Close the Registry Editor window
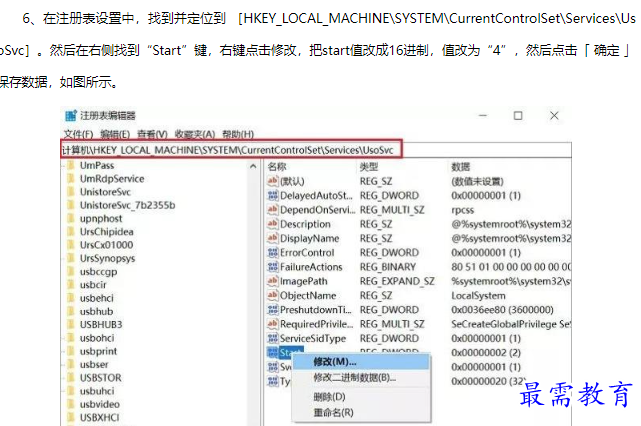Screen dimensions: 641x426 click(x=554, y=116)
